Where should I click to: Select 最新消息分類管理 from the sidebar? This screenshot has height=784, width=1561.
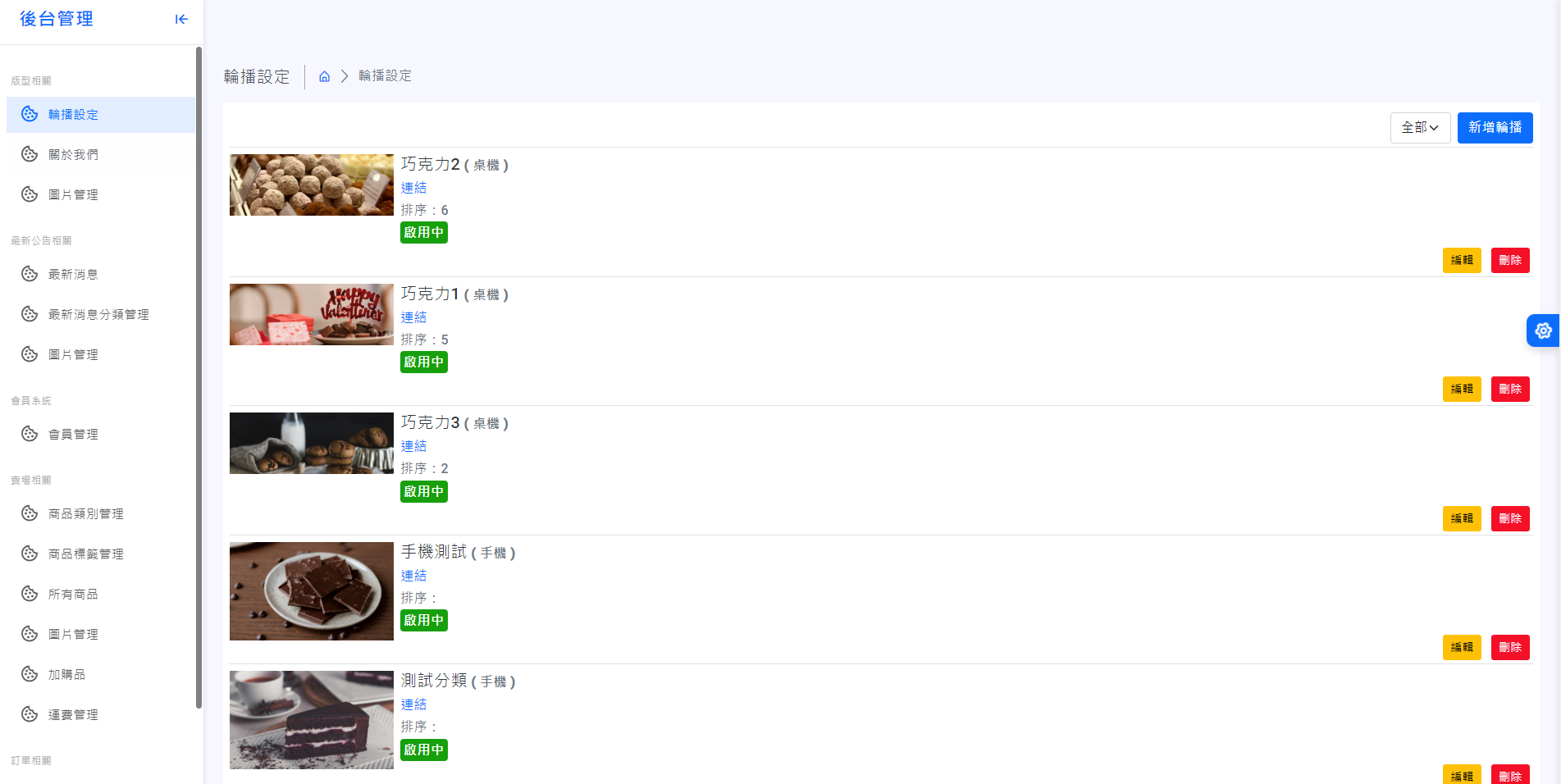point(98,314)
